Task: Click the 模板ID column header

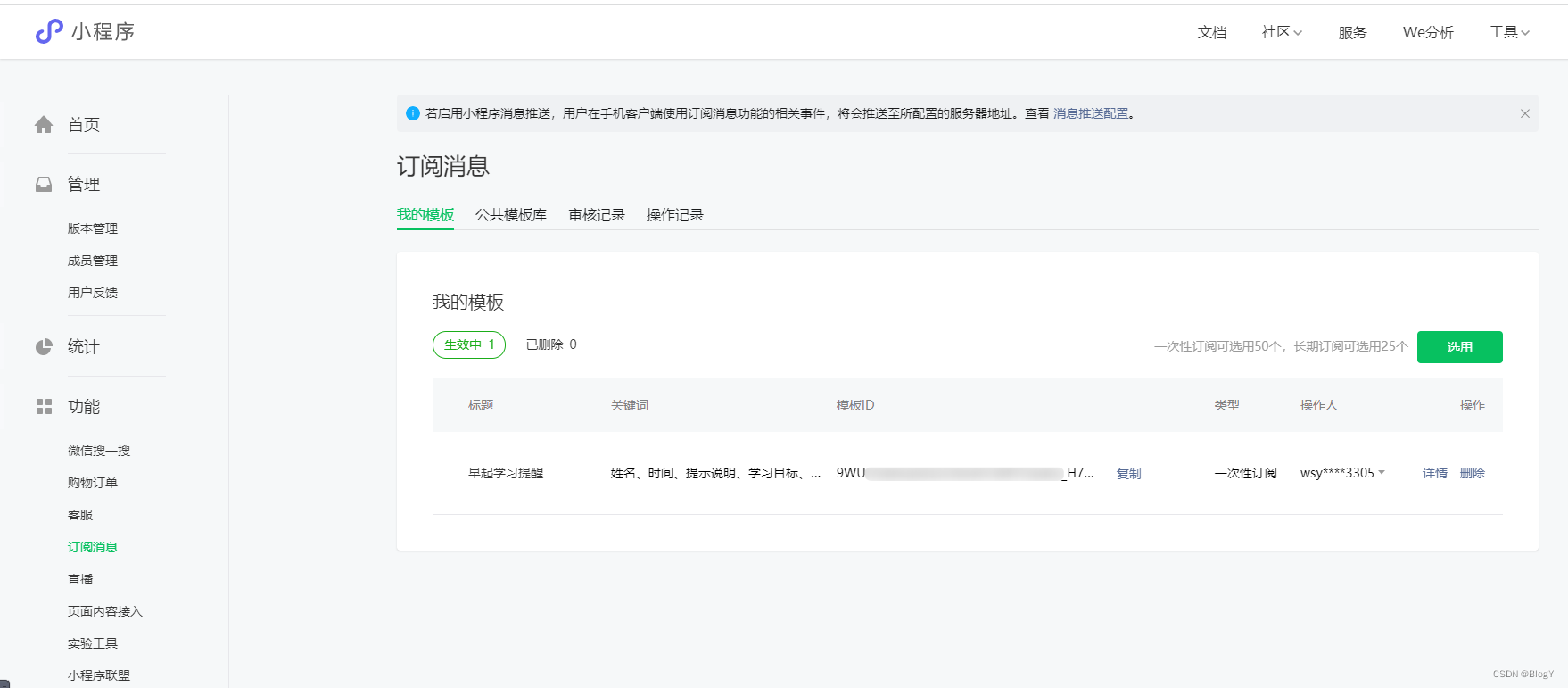Action: [x=855, y=405]
